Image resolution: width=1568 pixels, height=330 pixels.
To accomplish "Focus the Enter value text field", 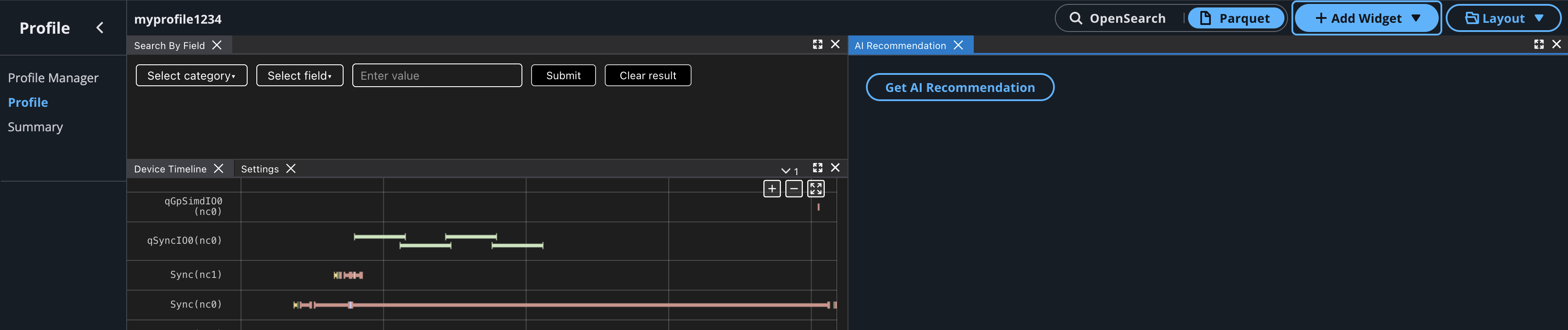I will (x=436, y=76).
